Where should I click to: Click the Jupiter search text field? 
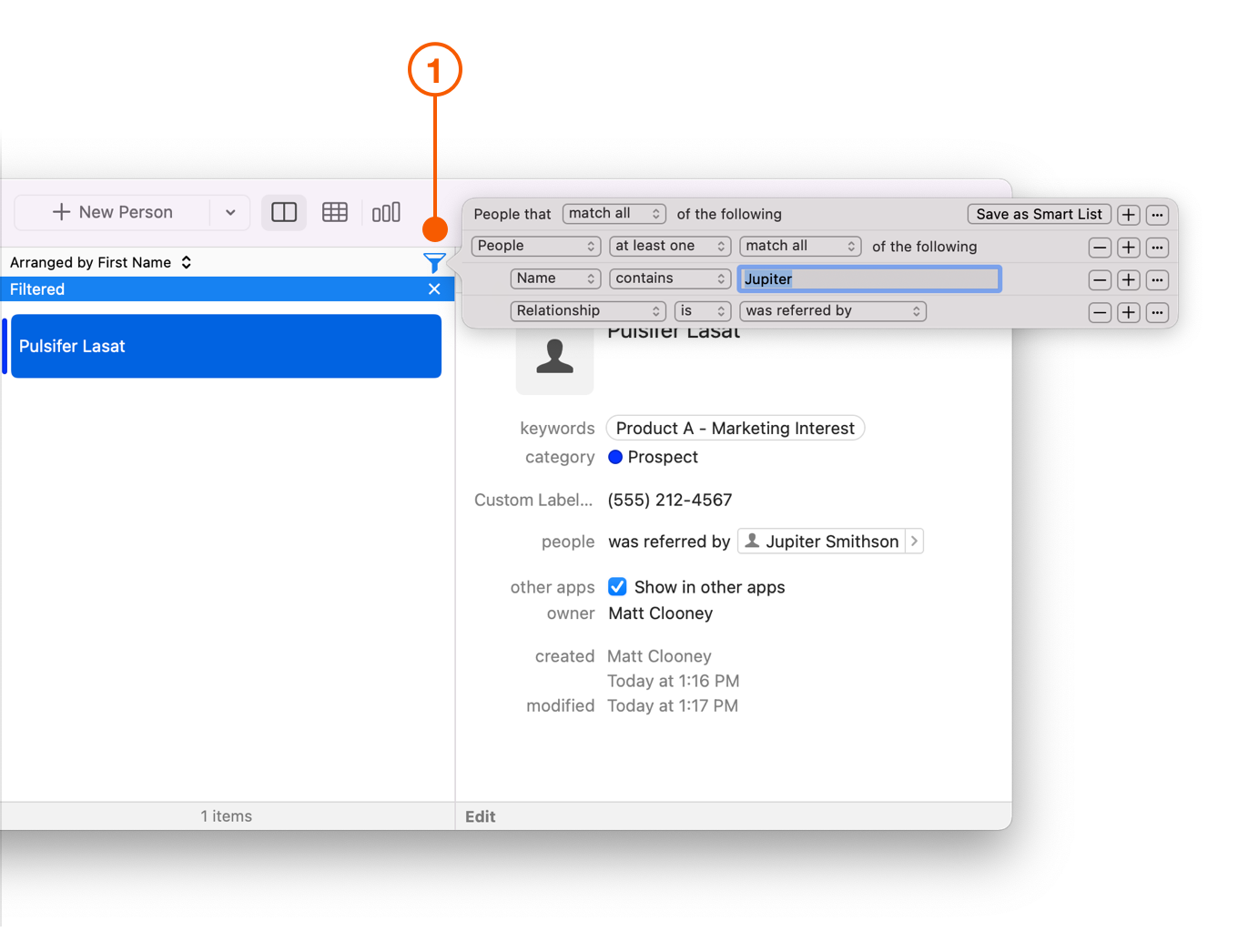point(868,279)
